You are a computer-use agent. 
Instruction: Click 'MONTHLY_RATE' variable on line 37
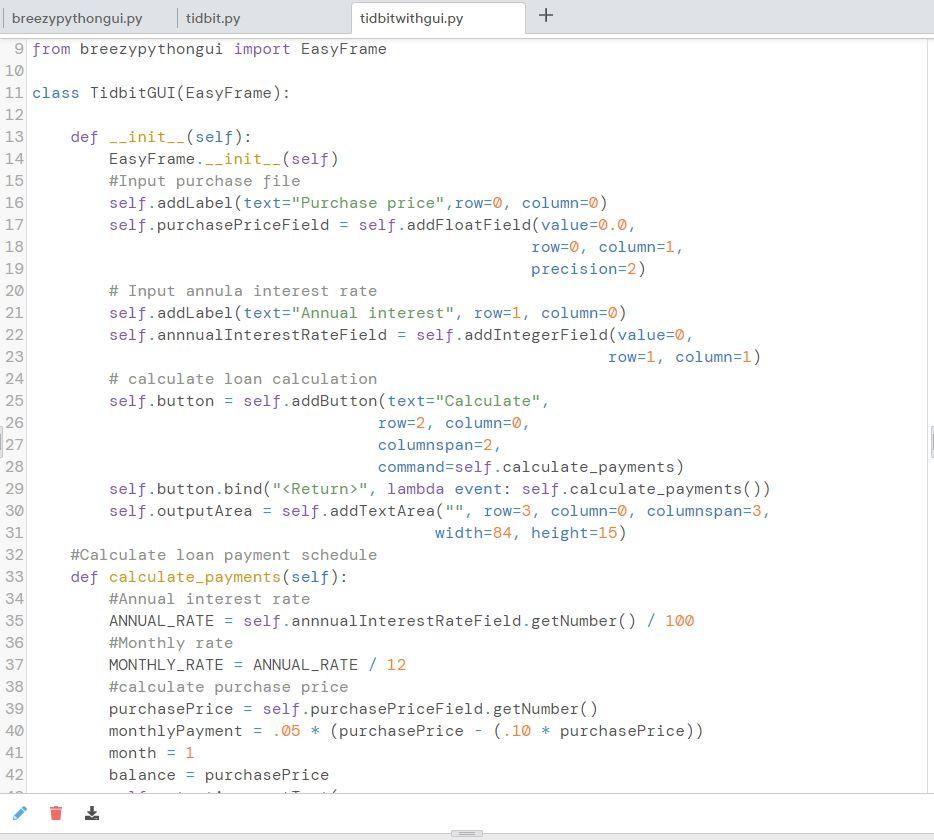tap(166, 665)
